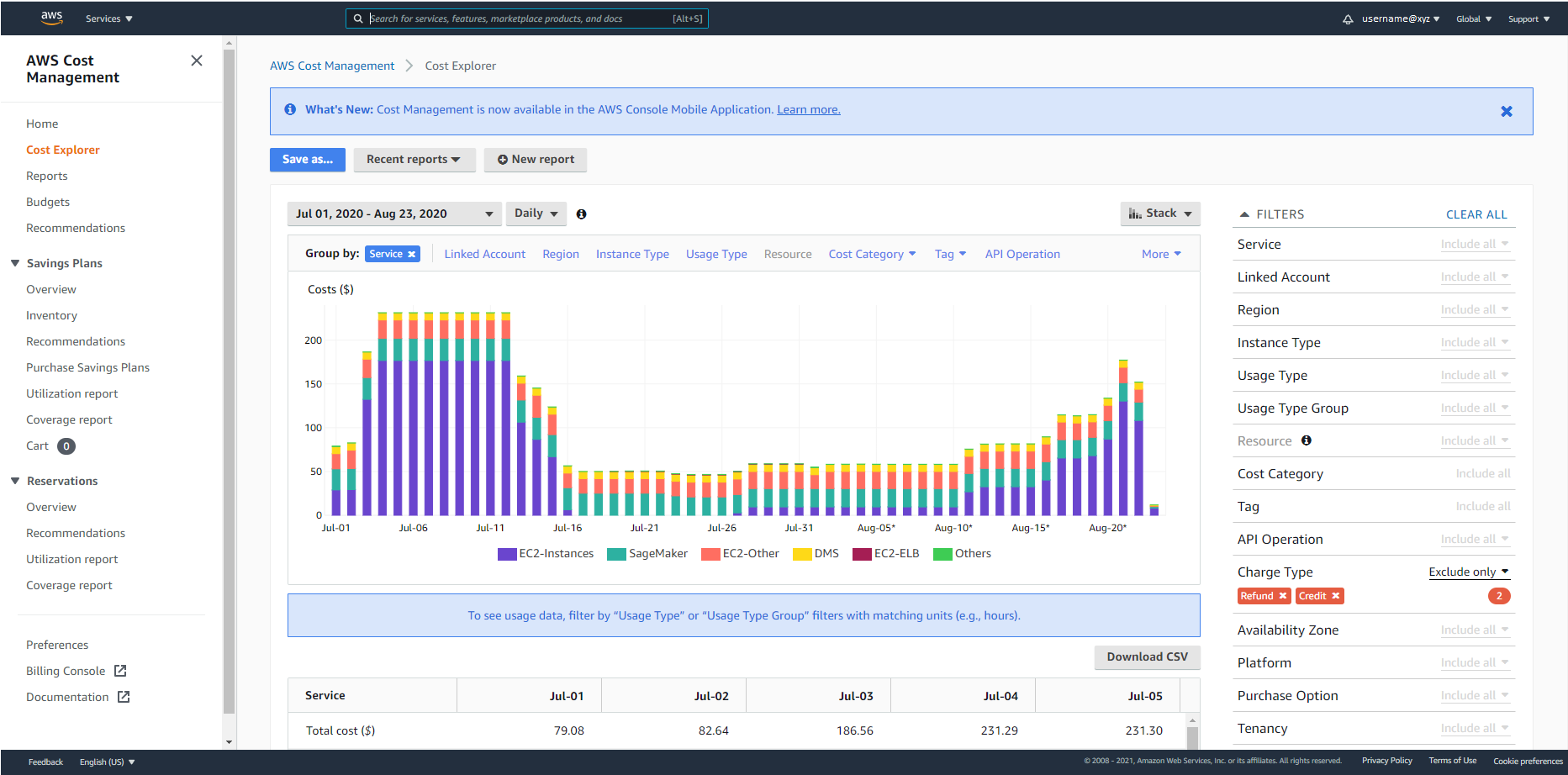Expand the More group-by options
The width and height of the screenshot is (1568, 775).
pos(1161,254)
